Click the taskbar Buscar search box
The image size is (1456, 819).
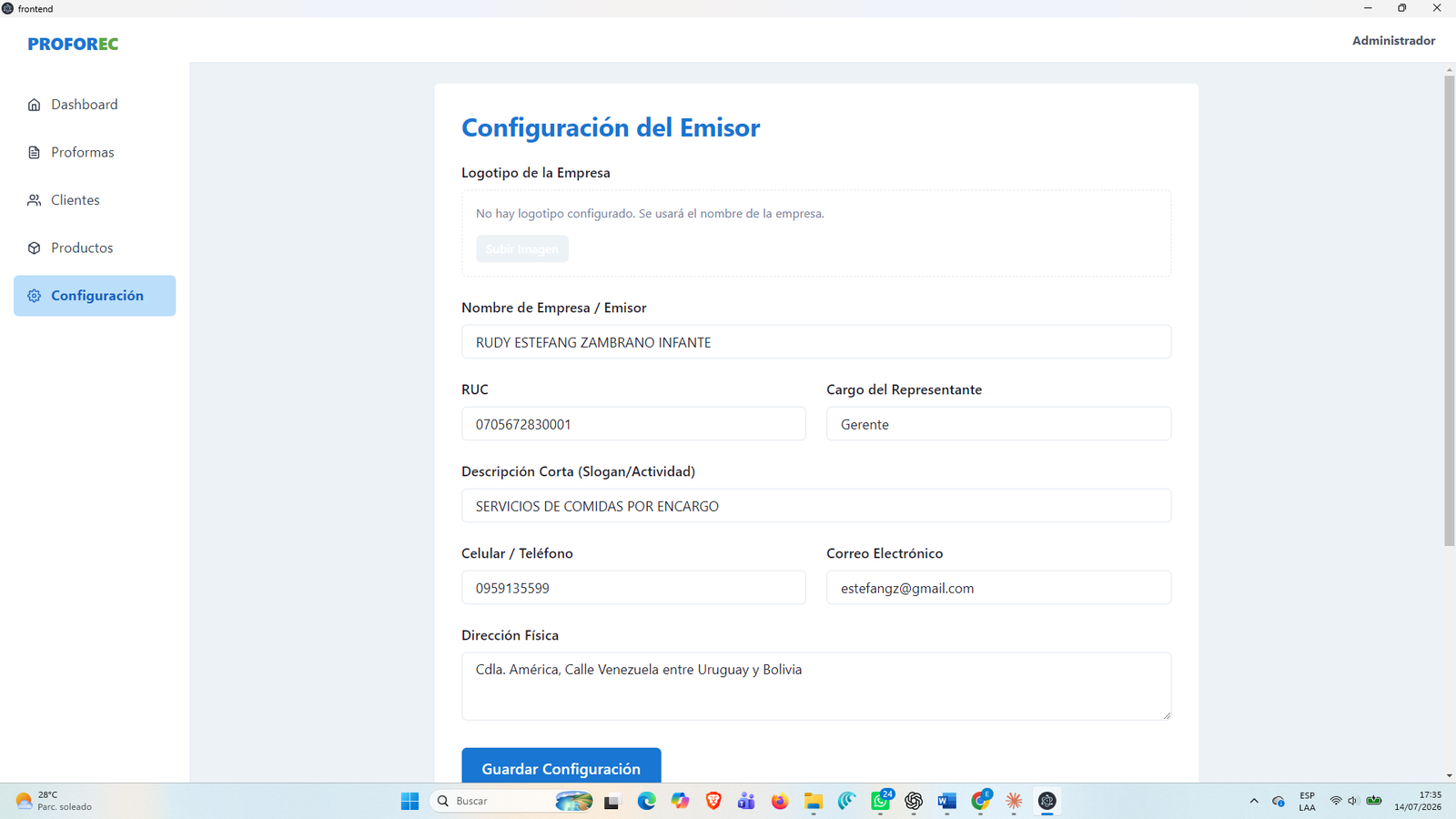click(x=512, y=801)
